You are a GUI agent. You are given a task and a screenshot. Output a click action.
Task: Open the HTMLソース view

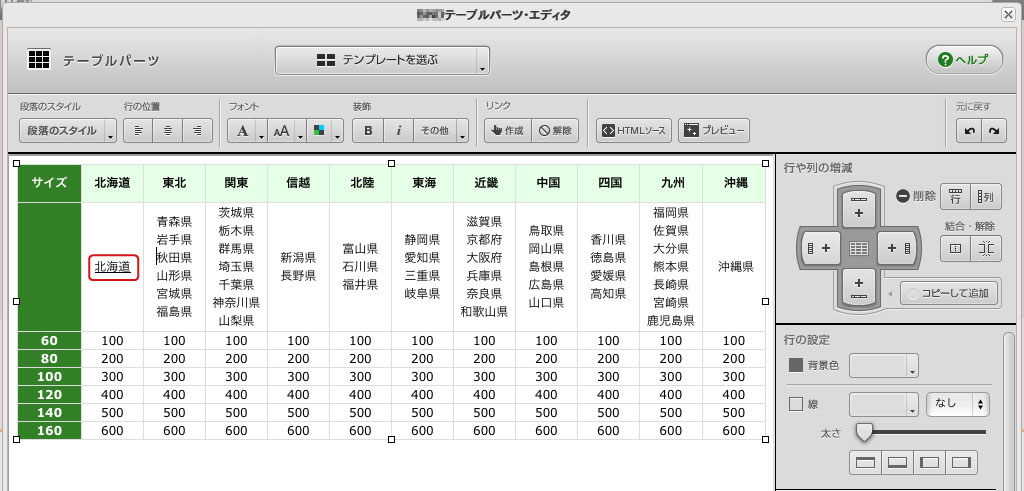pos(634,131)
